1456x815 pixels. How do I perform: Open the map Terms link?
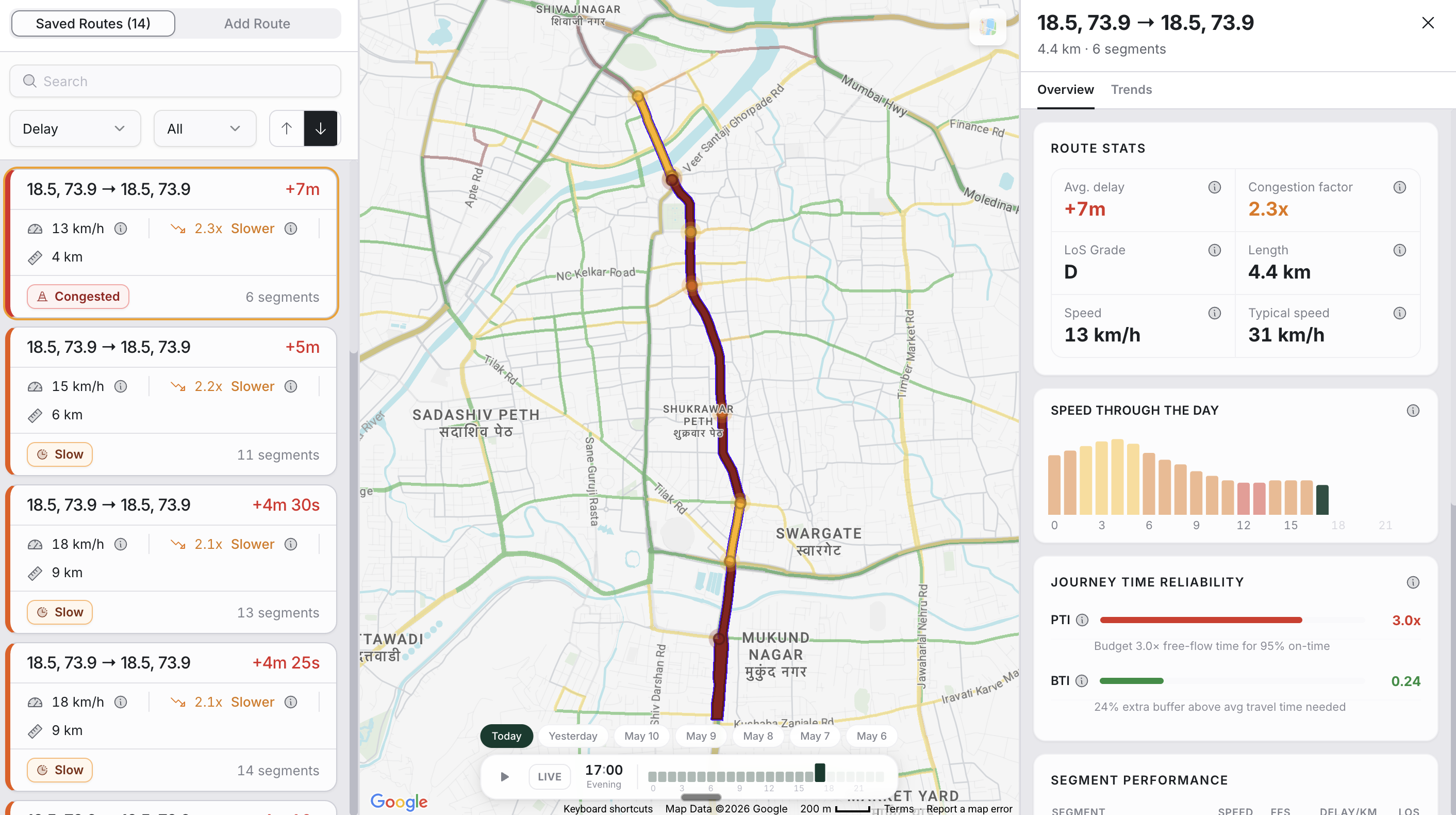click(899, 809)
